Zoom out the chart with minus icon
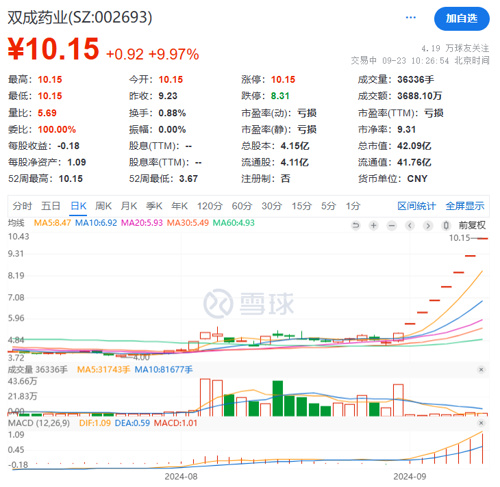Screen dimensions: 500x487 coord(392,226)
